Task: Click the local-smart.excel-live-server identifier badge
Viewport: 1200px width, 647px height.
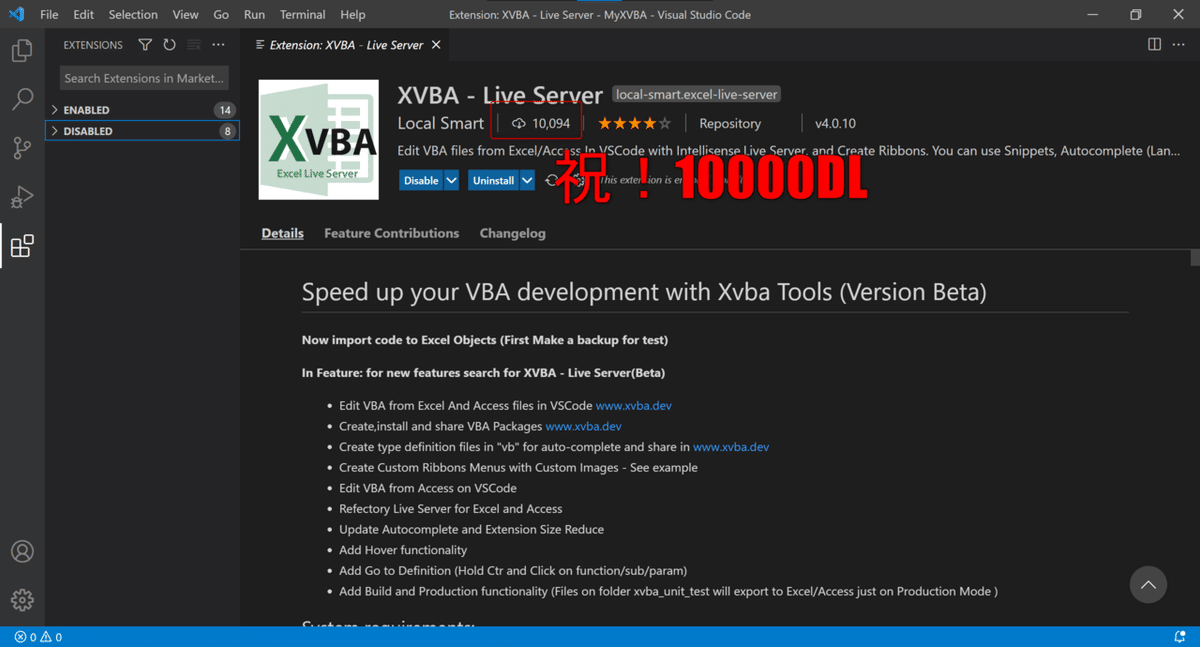Action: 697,95
